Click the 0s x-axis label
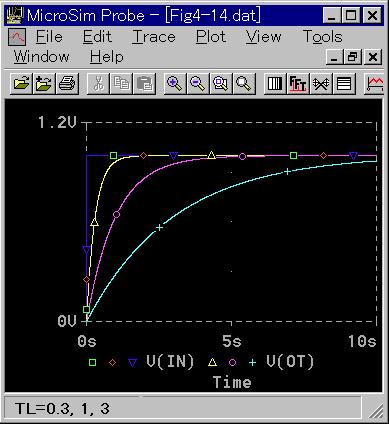The image size is (389, 424). click(x=87, y=341)
